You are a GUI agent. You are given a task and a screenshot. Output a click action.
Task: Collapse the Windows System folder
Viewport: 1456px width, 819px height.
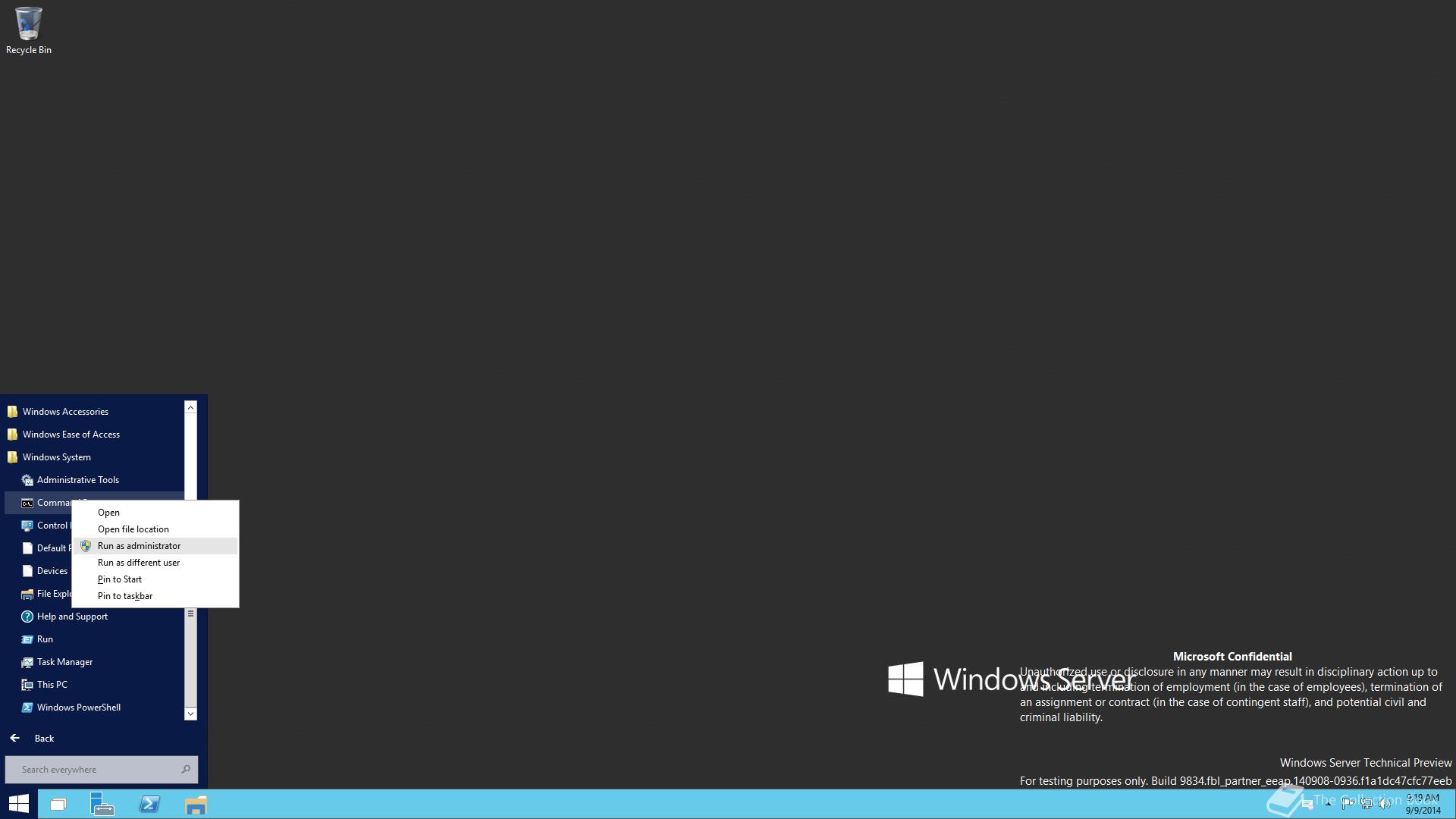click(94, 457)
